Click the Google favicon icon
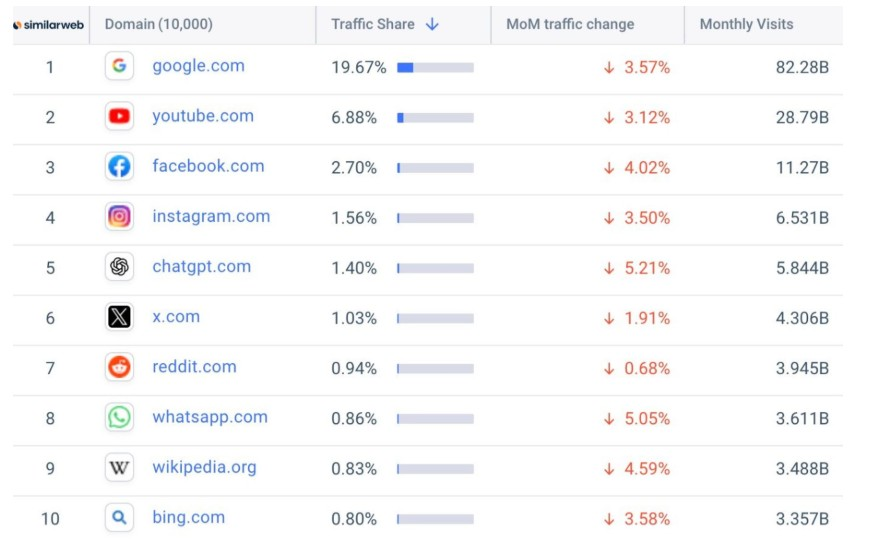The image size is (882, 552). 119,66
